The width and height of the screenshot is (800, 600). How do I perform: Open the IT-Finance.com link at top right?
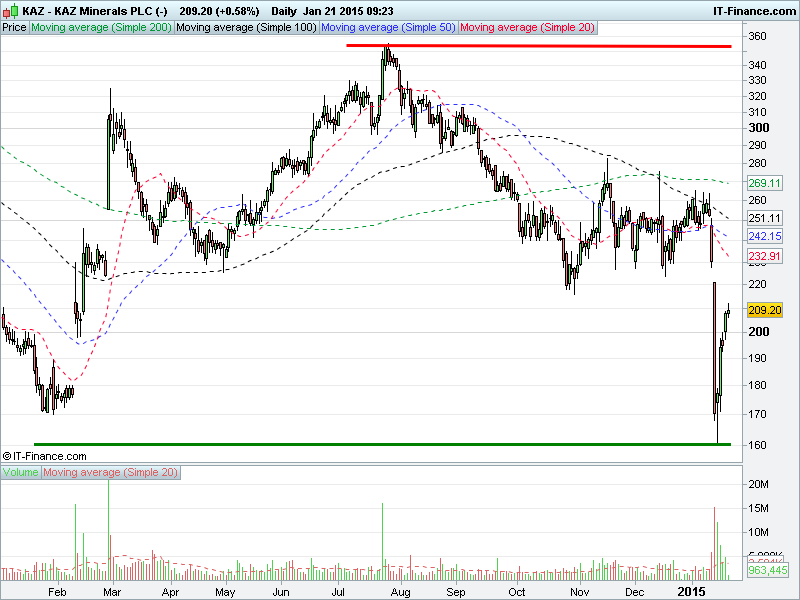pos(753,10)
